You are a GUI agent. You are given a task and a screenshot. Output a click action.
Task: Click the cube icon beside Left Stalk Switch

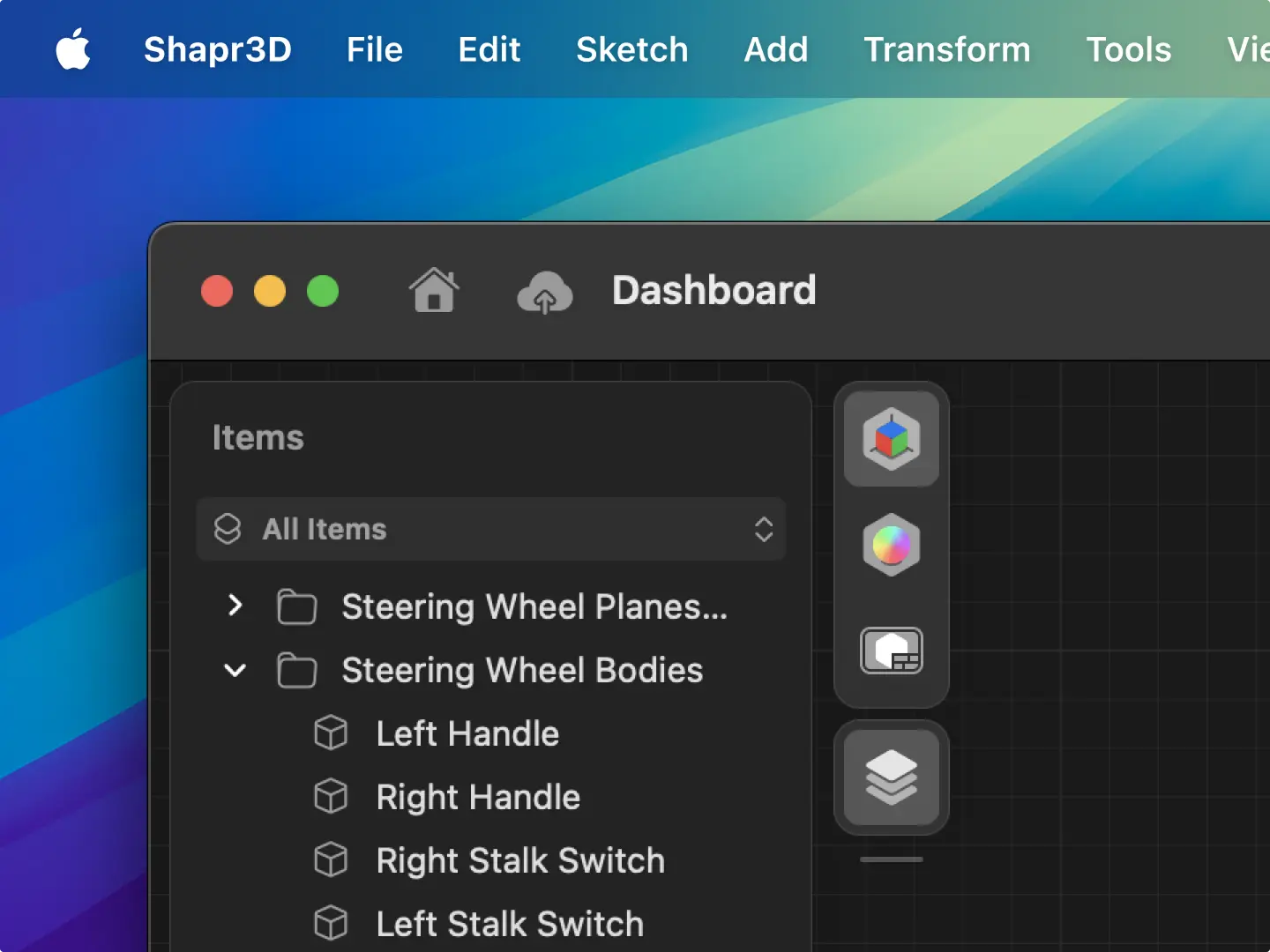click(331, 923)
